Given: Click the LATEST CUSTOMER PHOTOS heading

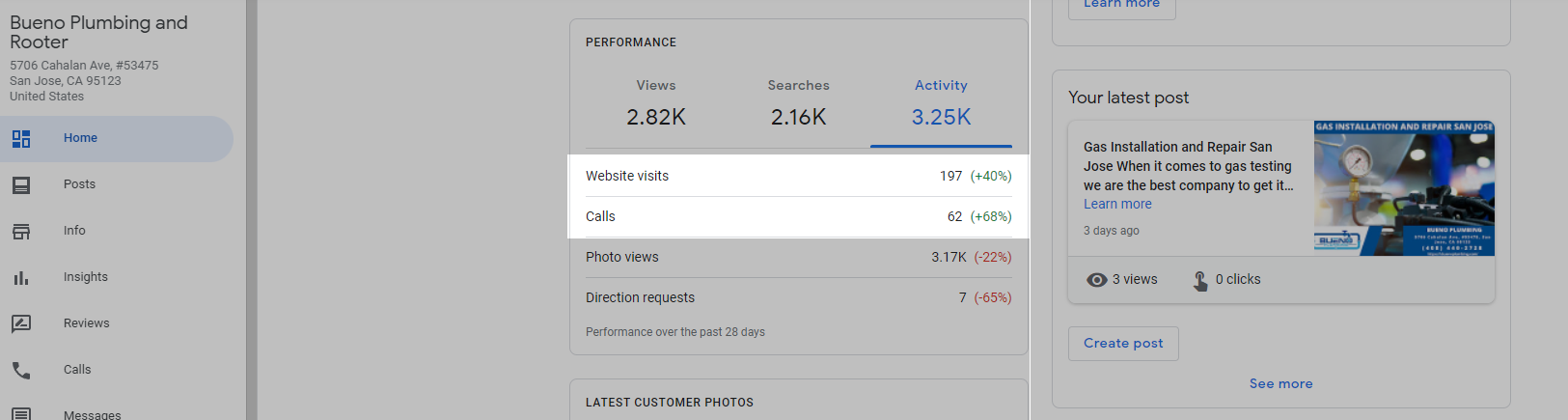Looking at the screenshot, I should pos(670,403).
